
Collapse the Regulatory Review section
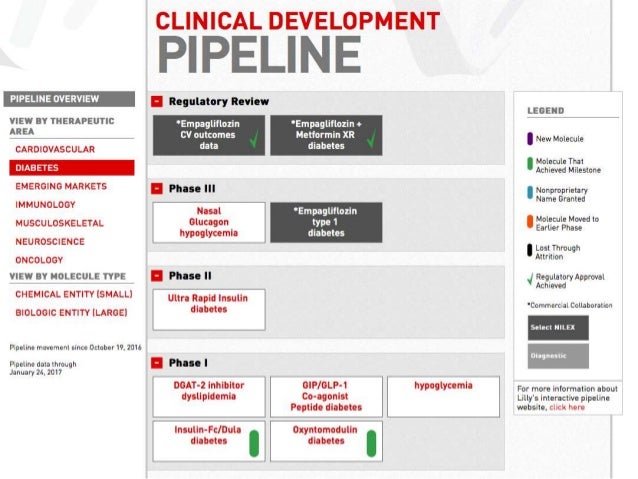(158, 102)
